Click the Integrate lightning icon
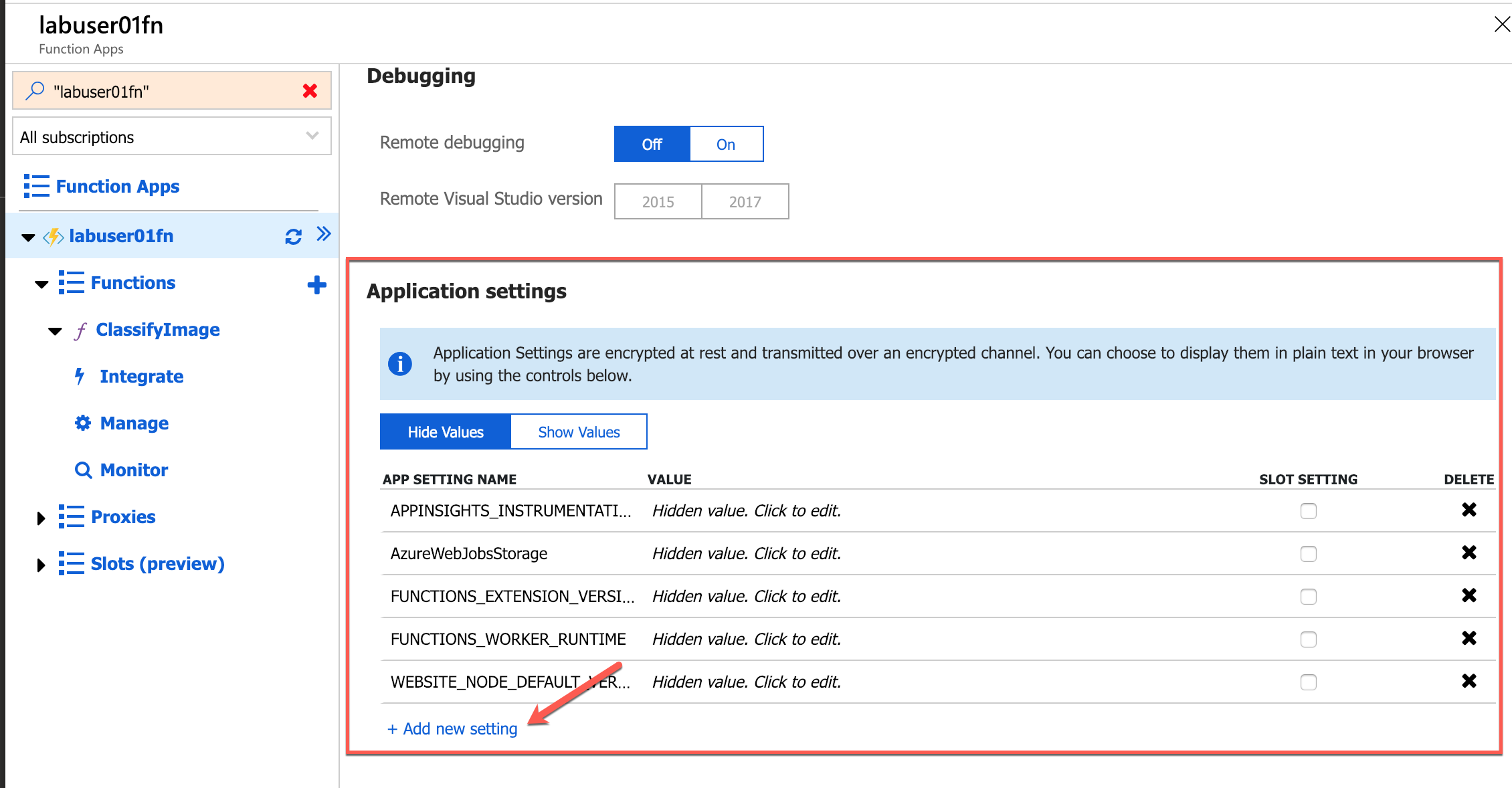 (x=80, y=376)
